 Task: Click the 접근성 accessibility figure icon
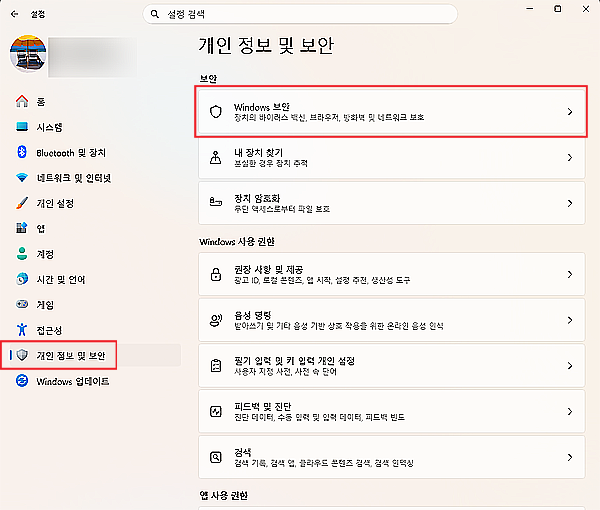tap(22, 329)
